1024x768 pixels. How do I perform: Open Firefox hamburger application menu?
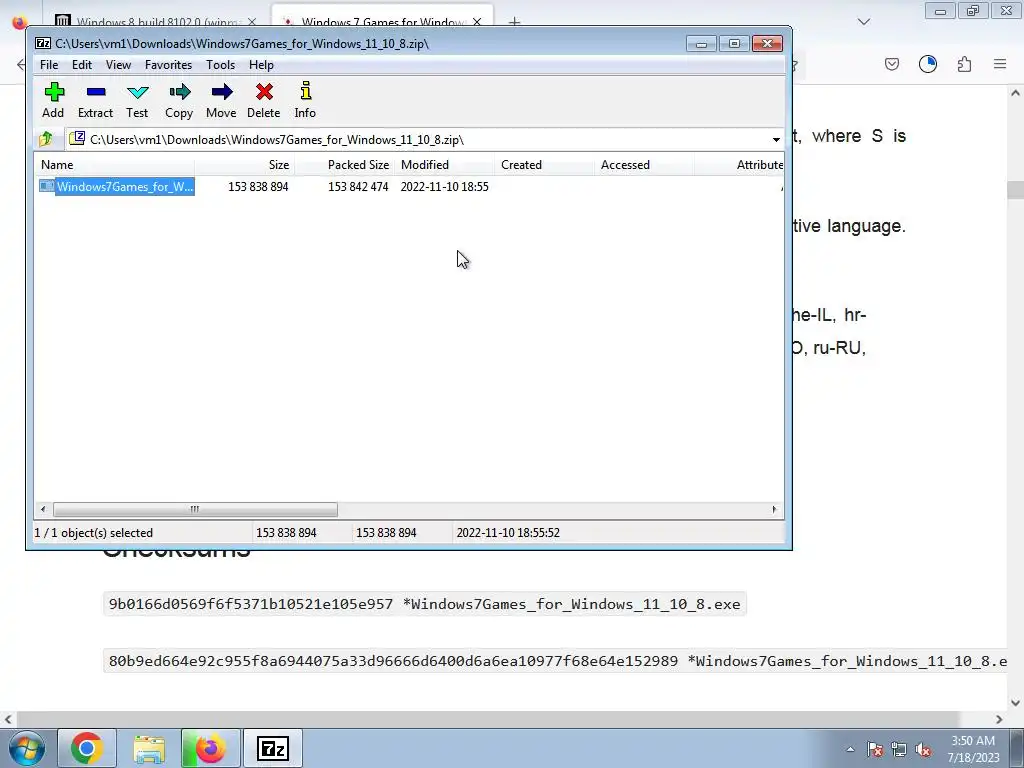coord(1000,64)
